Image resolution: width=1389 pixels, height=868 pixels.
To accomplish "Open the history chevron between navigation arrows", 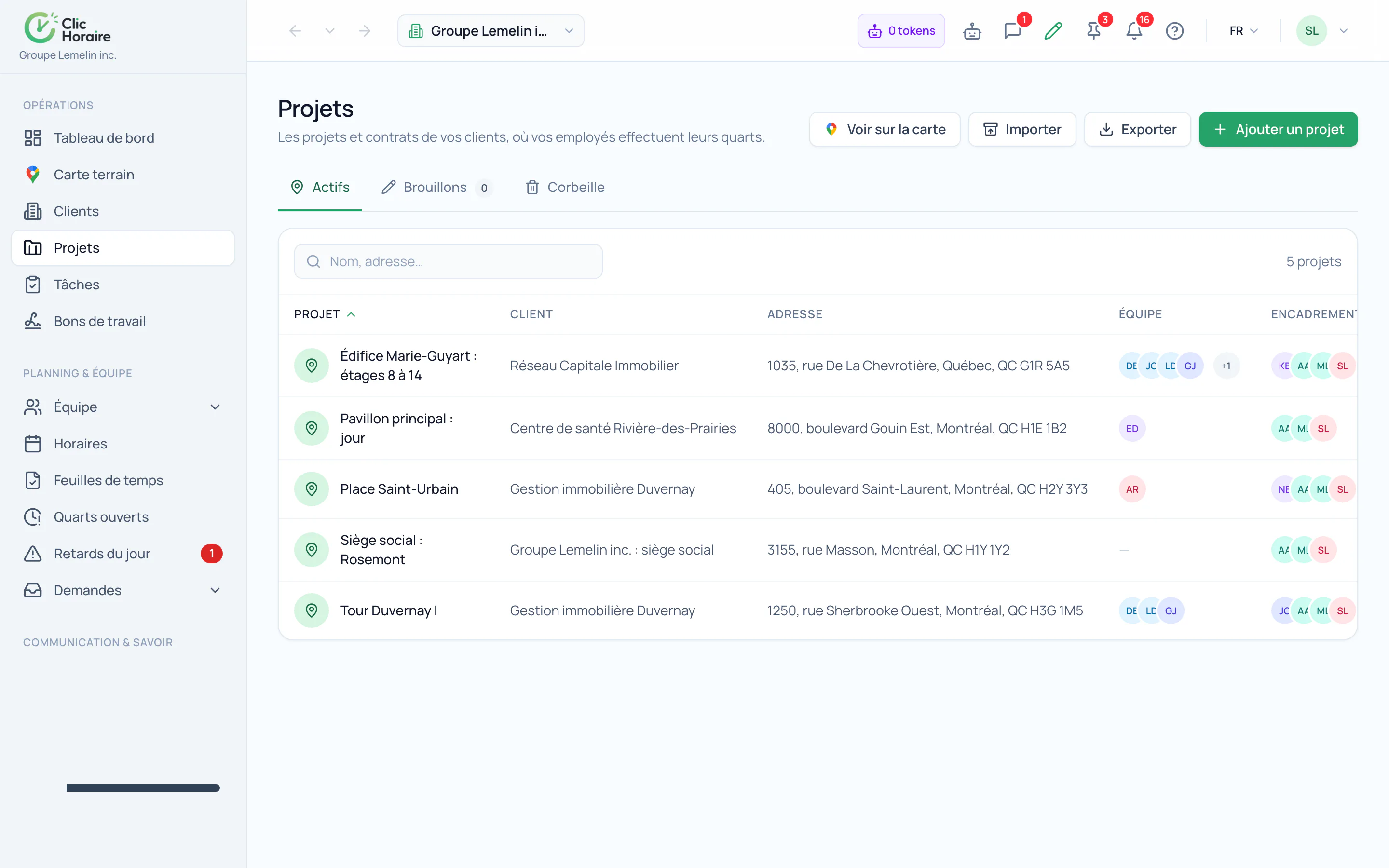I will 329,31.
